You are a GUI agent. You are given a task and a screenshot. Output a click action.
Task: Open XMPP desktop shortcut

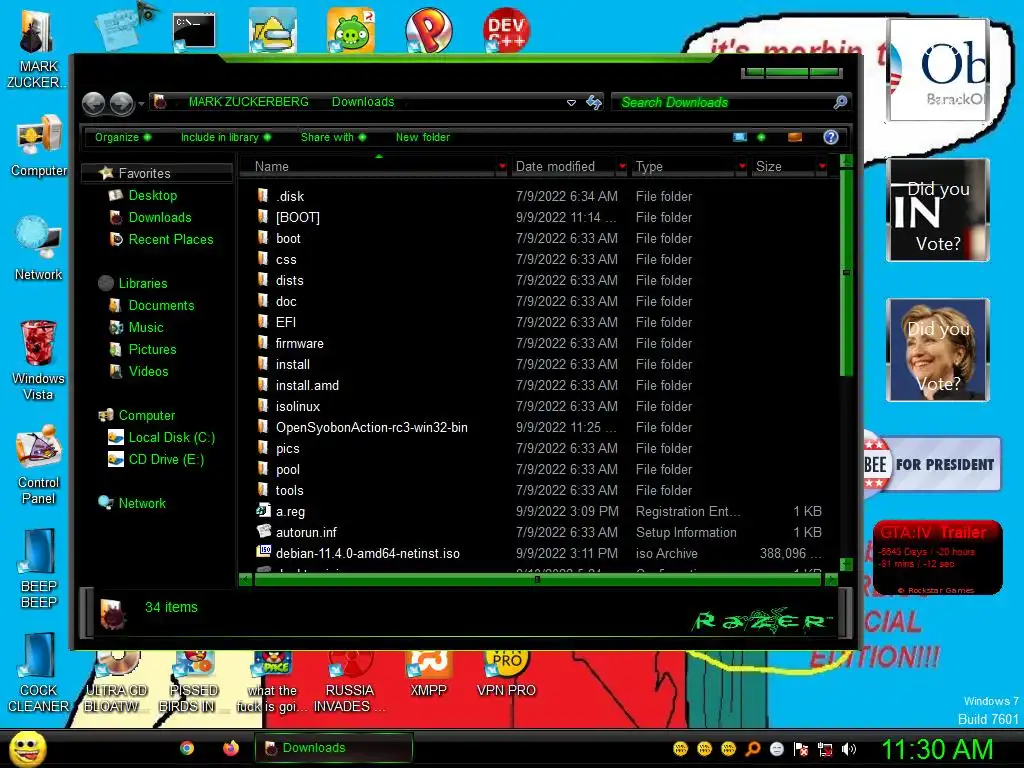point(428,674)
